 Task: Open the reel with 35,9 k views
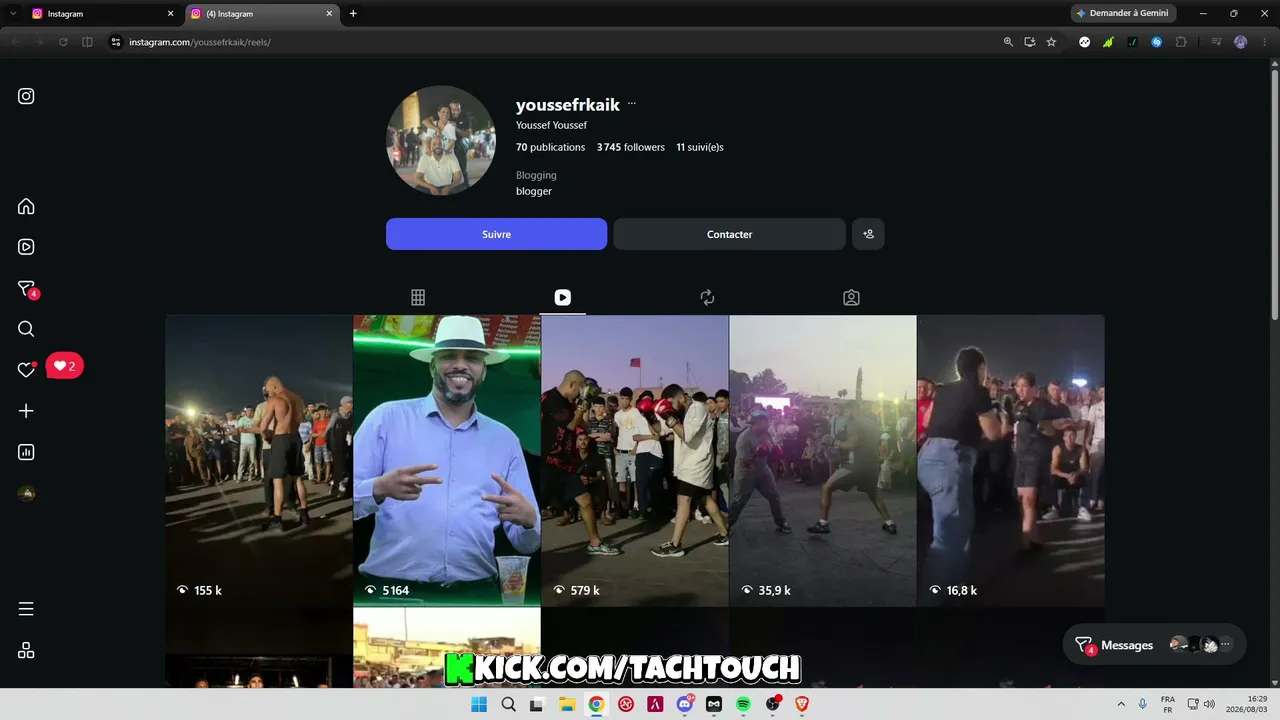823,461
